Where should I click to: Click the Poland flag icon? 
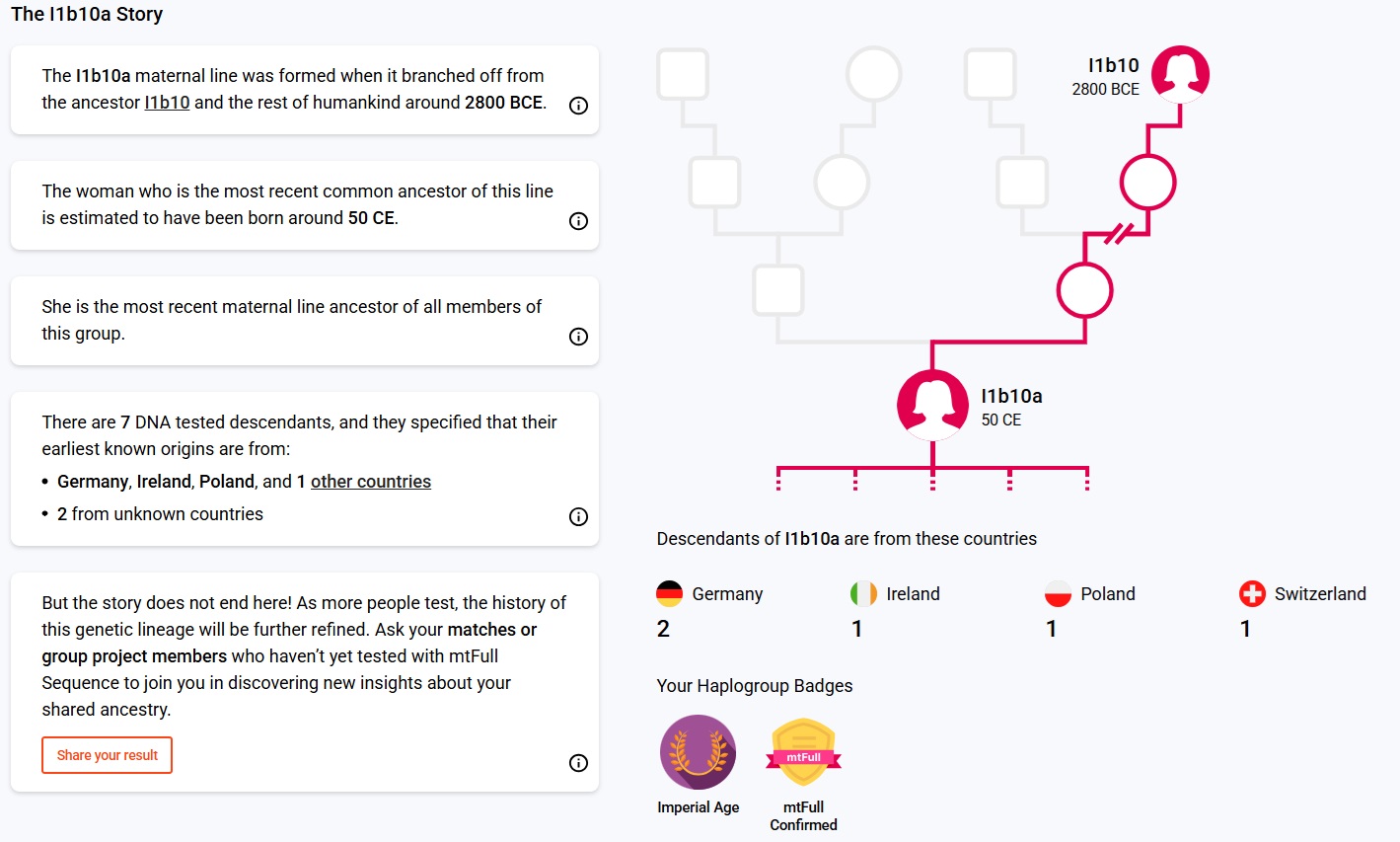coord(1058,593)
